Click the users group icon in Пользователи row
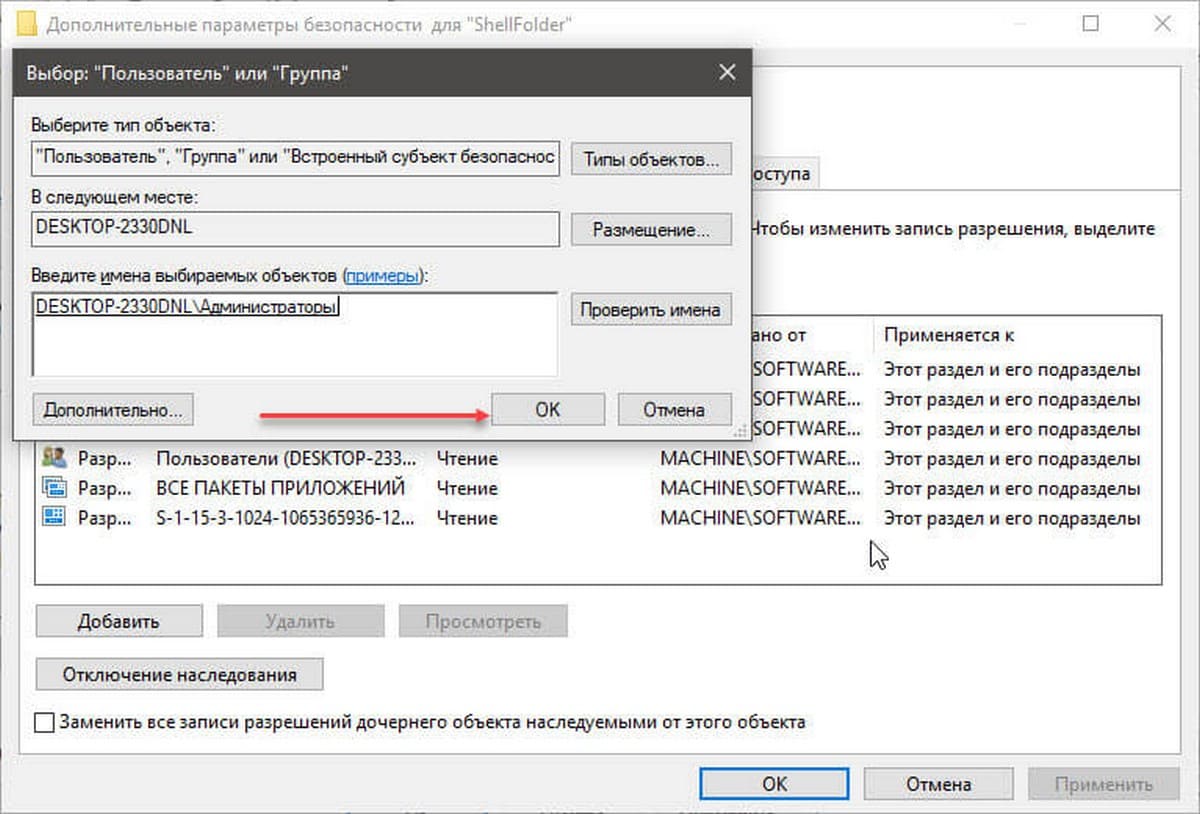This screenshot has width=1200, height=814. [x=54, y=459]
